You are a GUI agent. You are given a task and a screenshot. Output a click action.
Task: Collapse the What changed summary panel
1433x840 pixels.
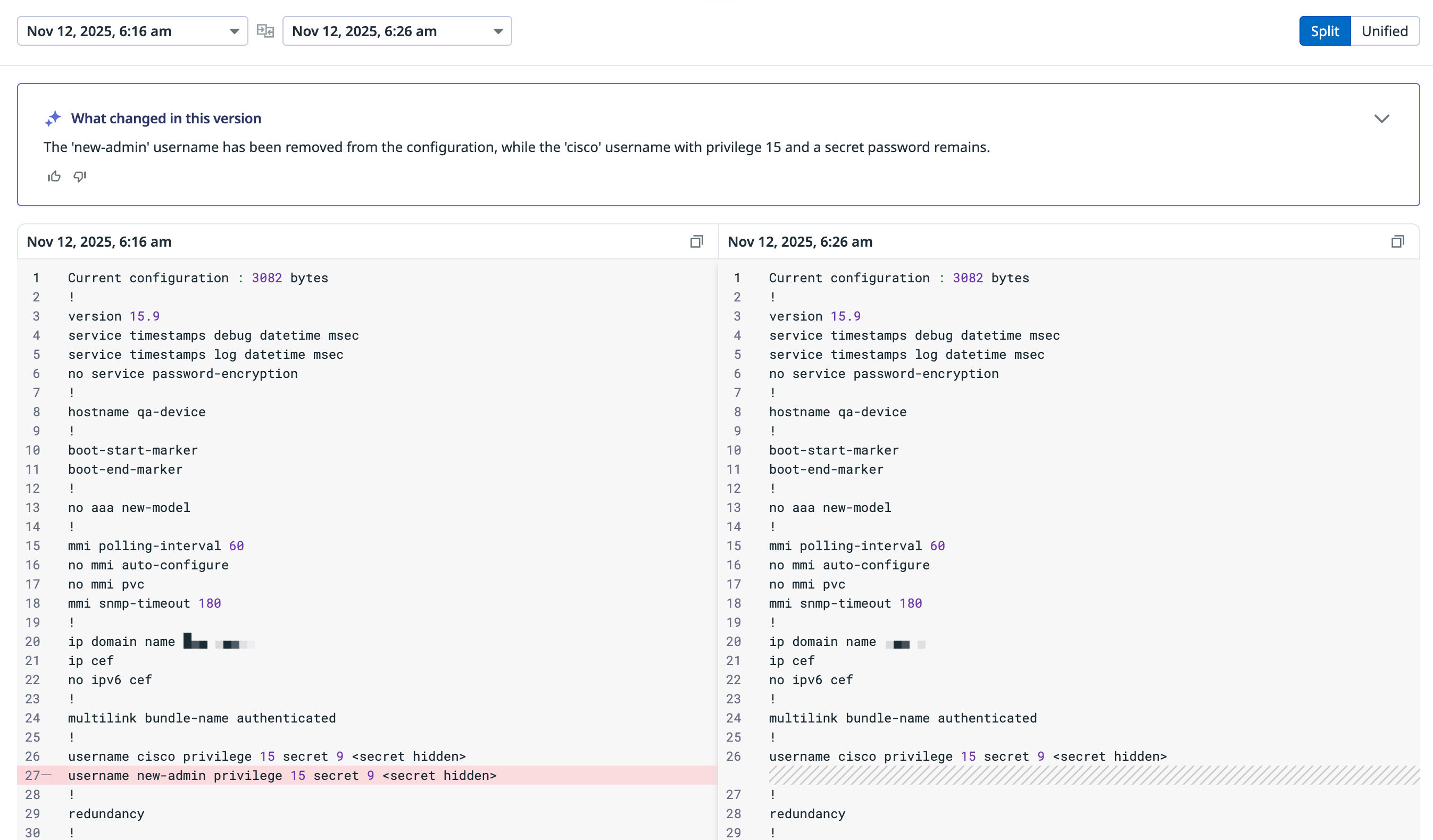(1381, 118)
